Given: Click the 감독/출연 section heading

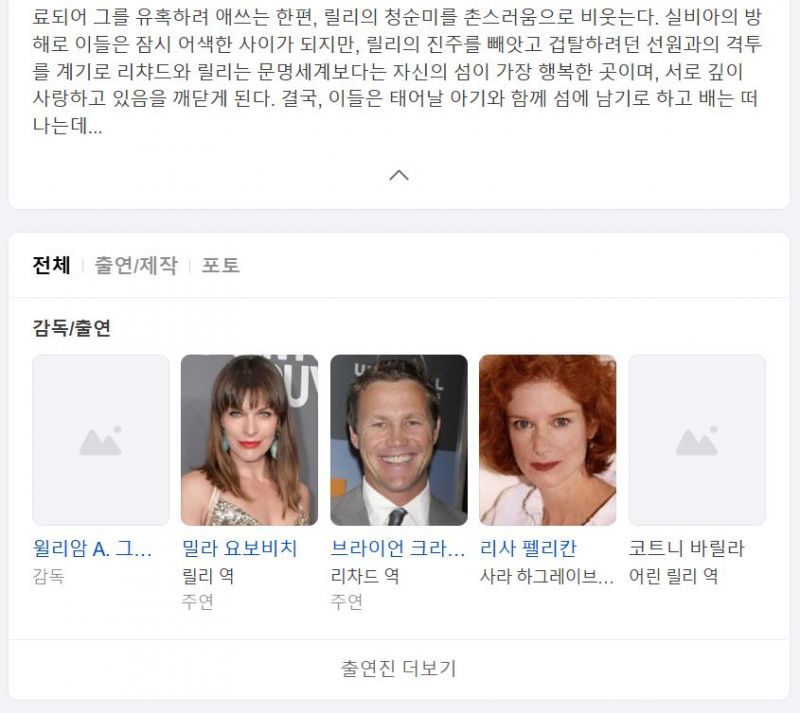Looking at the screenshot, I should 71,328.
